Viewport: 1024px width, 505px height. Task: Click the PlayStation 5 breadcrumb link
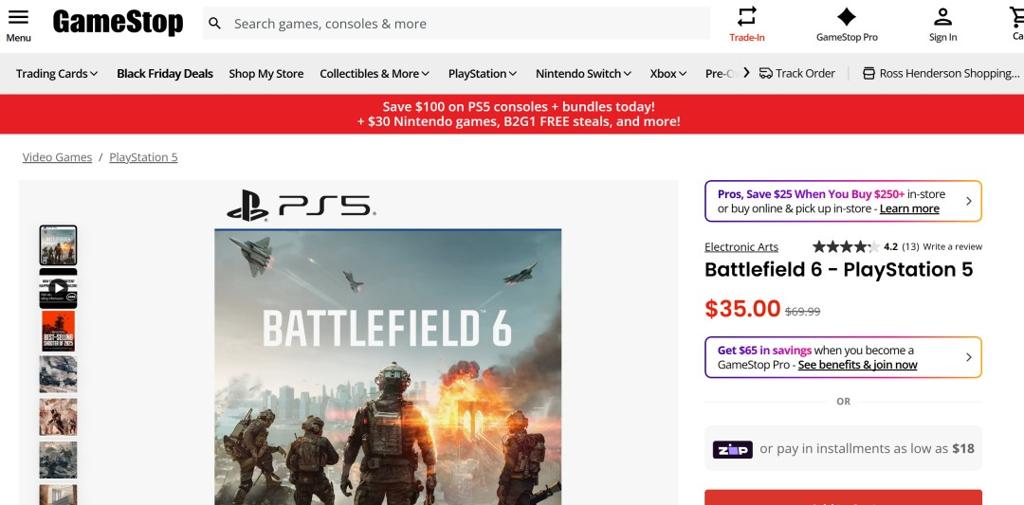coord(143,157)
